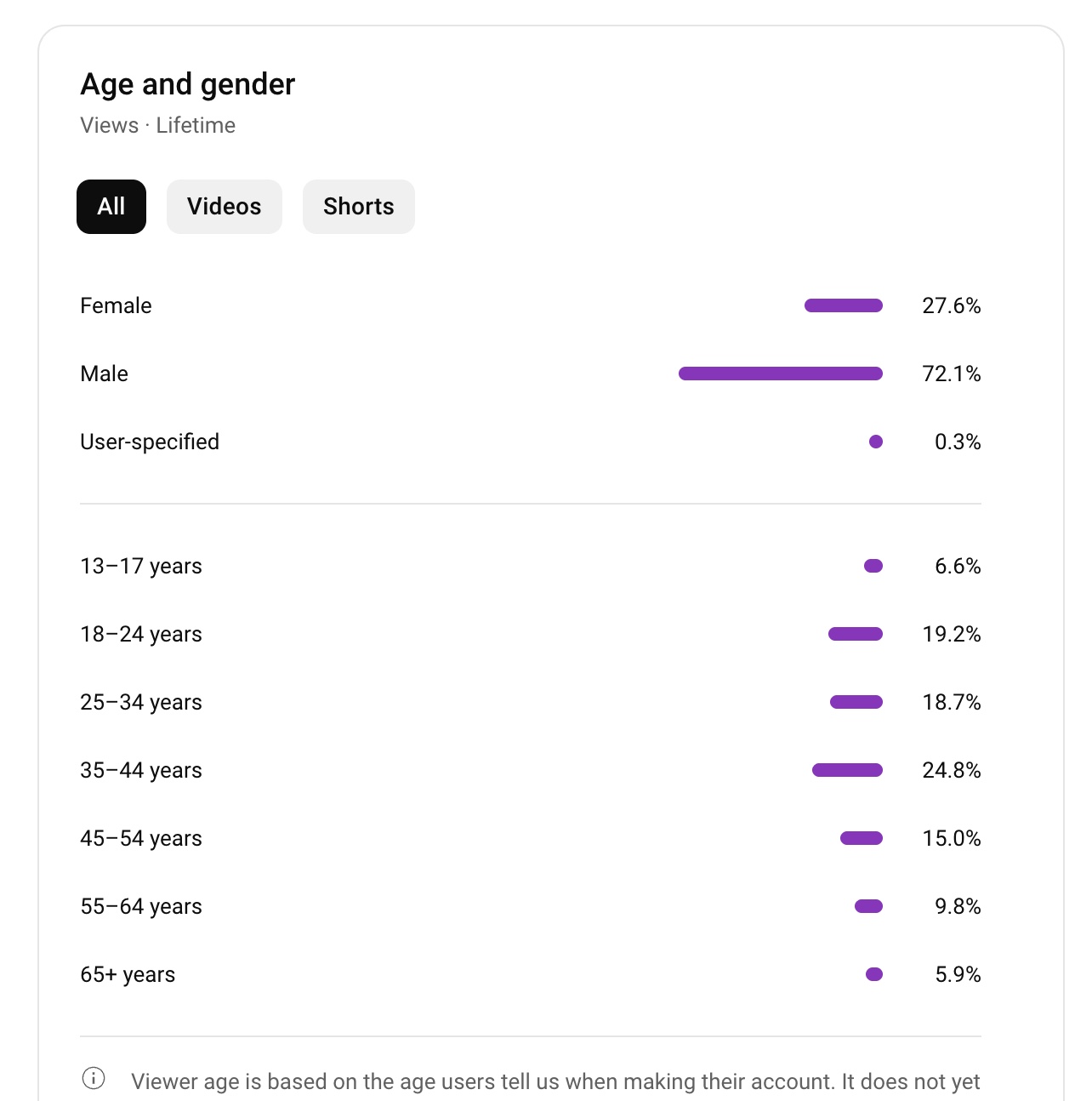The width and height of the screenshot is (1092, 1101).
Task: Click the 24.8% value for 35–44 years
Action: tap(952, 770)
